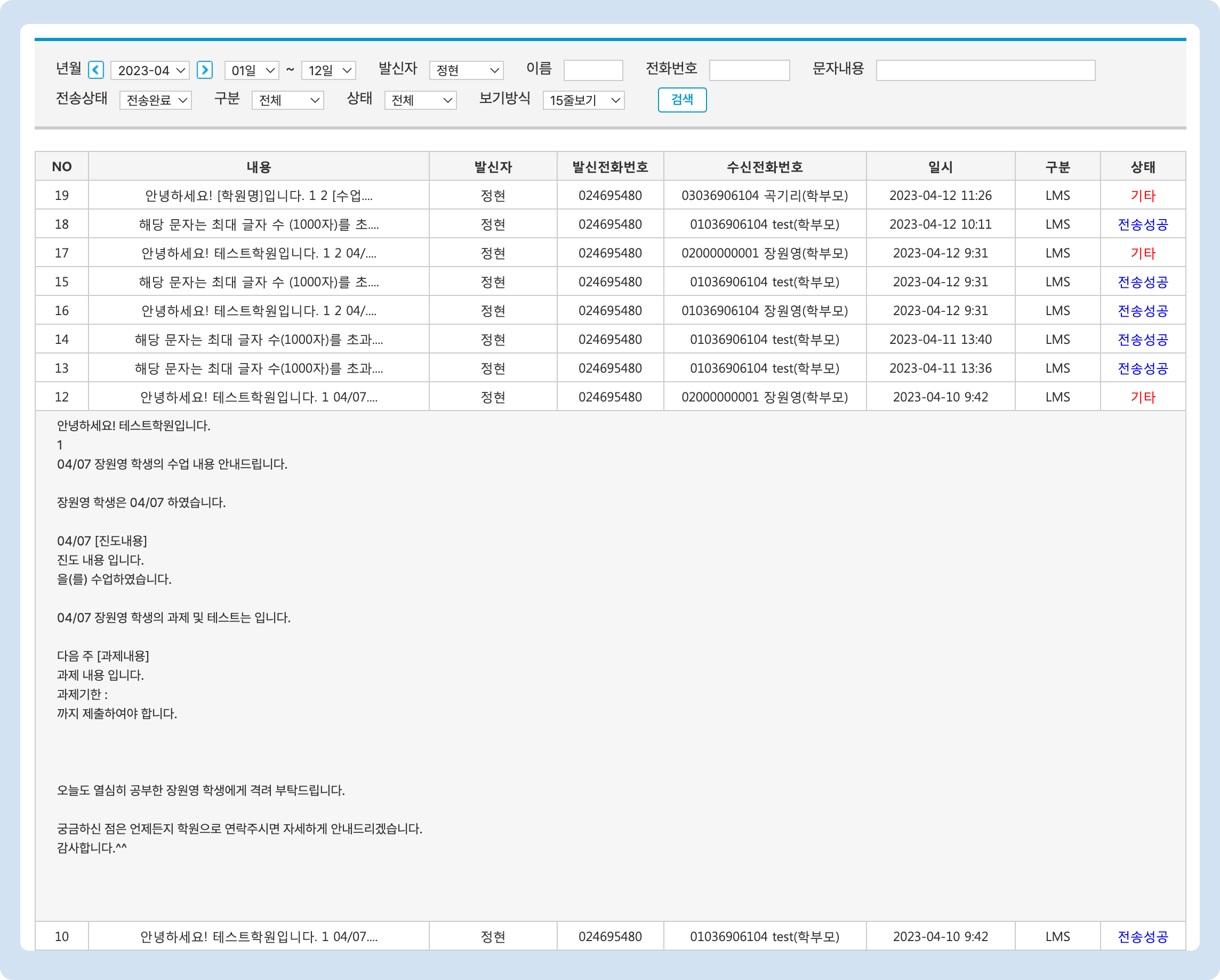Open the 보기방식 15줄보기 dropdown

click(583, 101)
